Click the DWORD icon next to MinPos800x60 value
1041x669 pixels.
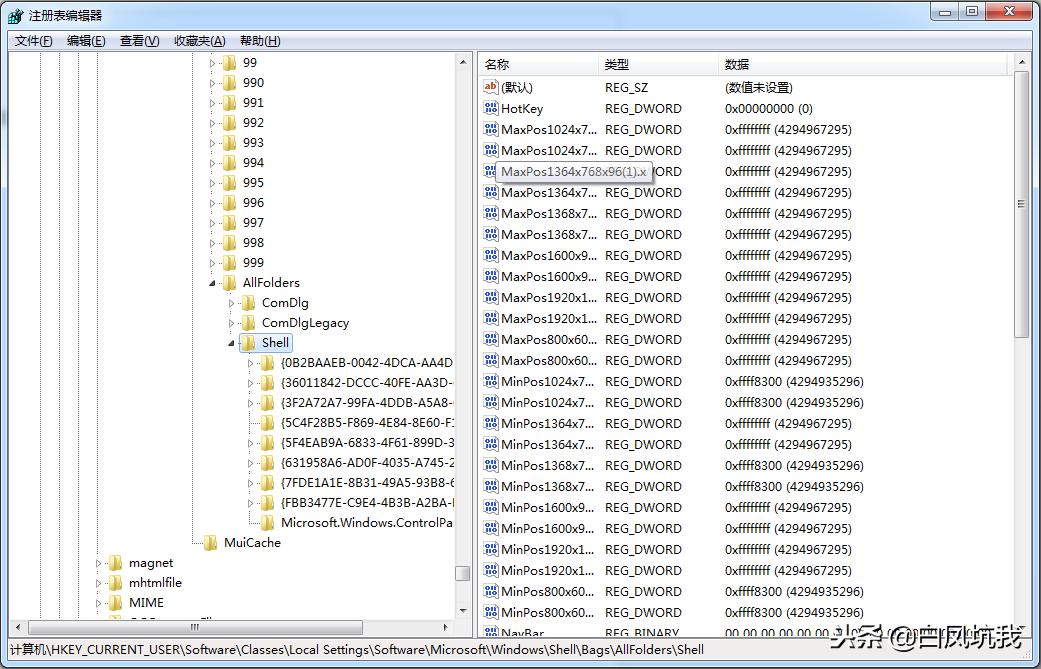click(x=489, y=591)
